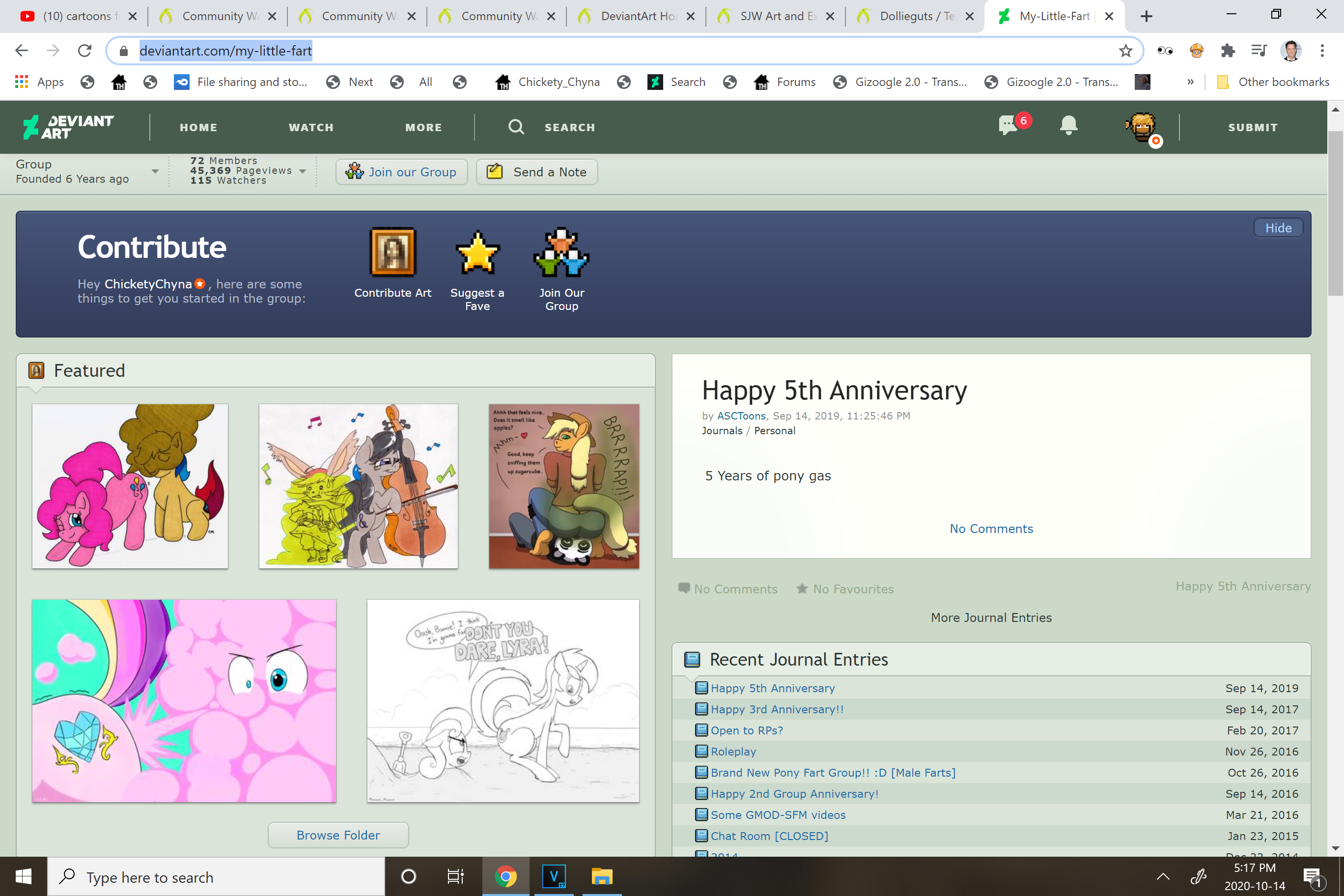This screenshot has width=1344, height=896.
Task: Open the media control playlist icon
Action: [x=1259, y=51]
